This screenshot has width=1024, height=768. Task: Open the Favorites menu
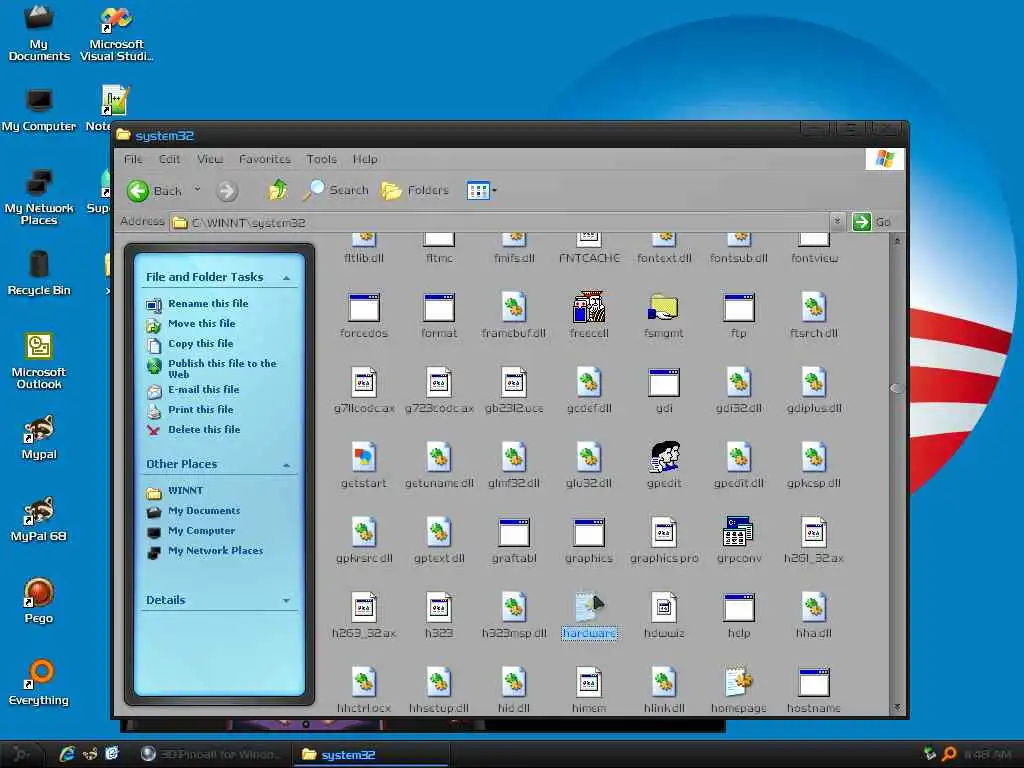(x=264, y=159)
